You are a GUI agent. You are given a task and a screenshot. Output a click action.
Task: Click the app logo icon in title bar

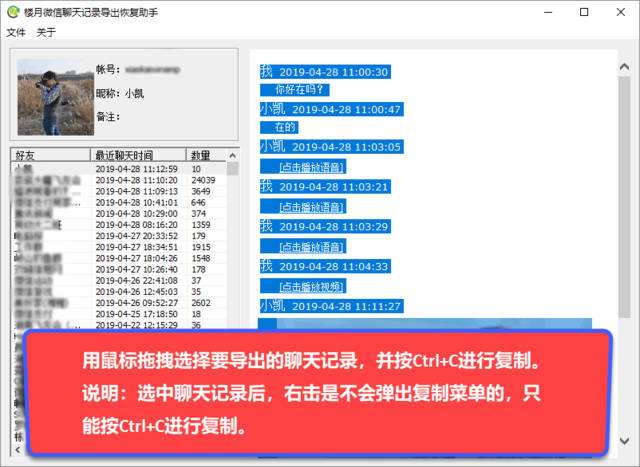[13, 12]
